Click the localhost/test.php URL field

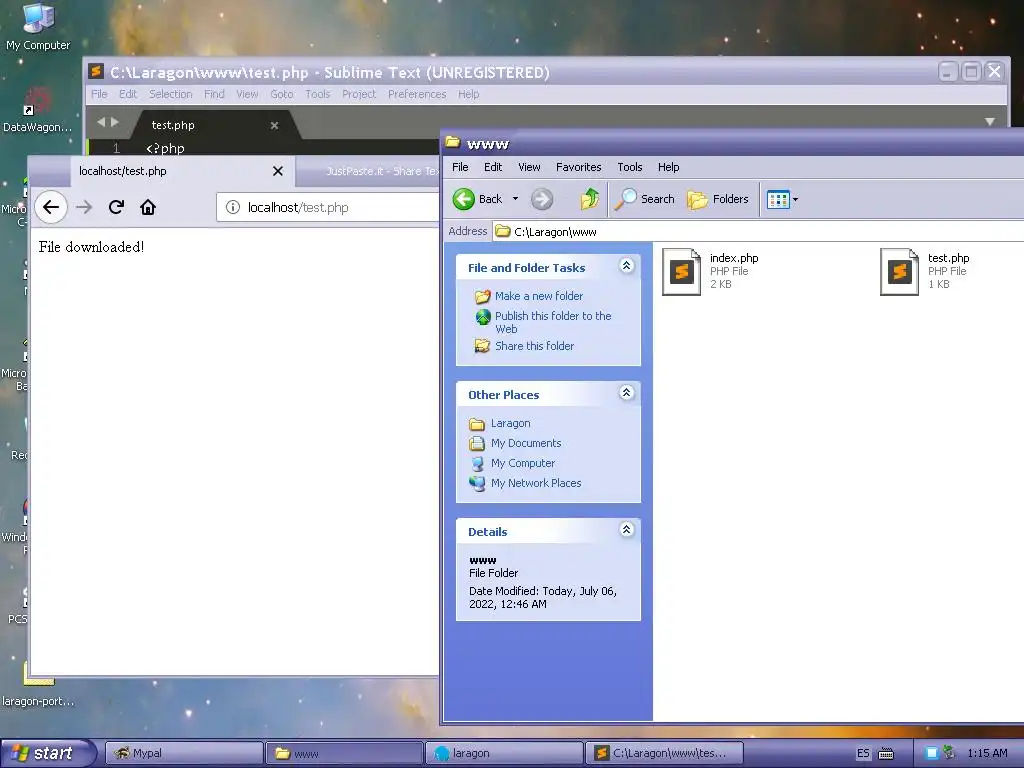328,207
